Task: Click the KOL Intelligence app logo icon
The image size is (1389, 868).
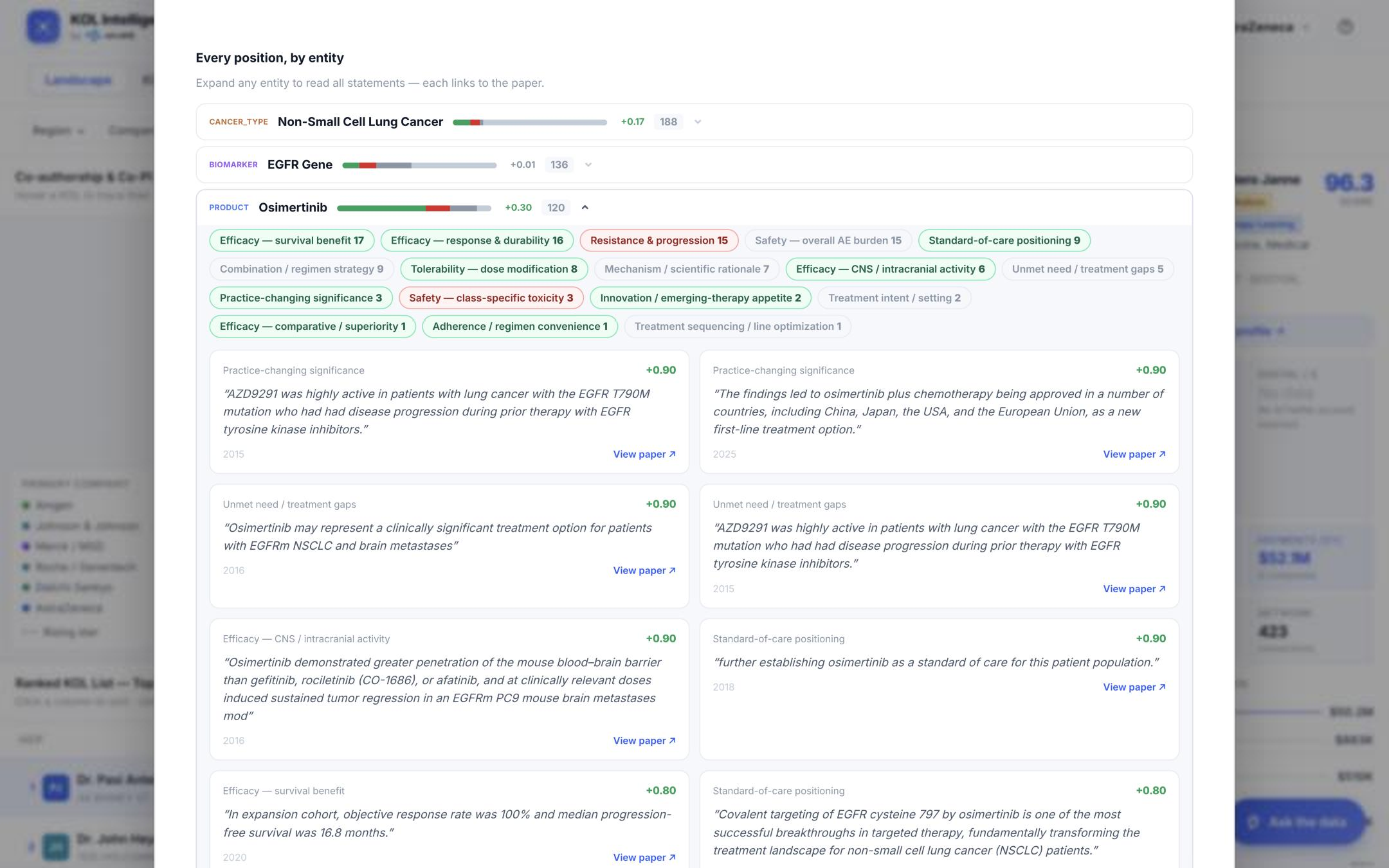Action: [x=43, y=27]
